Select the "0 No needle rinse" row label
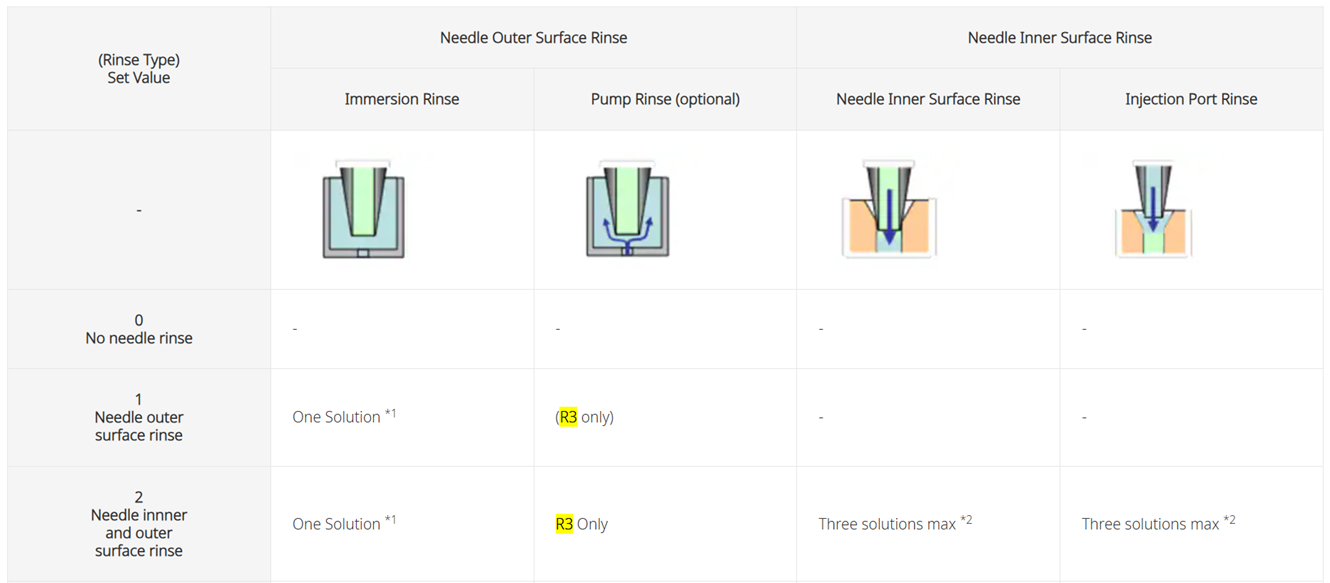Image resolution: width=1330 pixels, height=583 pixels. tap(139, 329)
